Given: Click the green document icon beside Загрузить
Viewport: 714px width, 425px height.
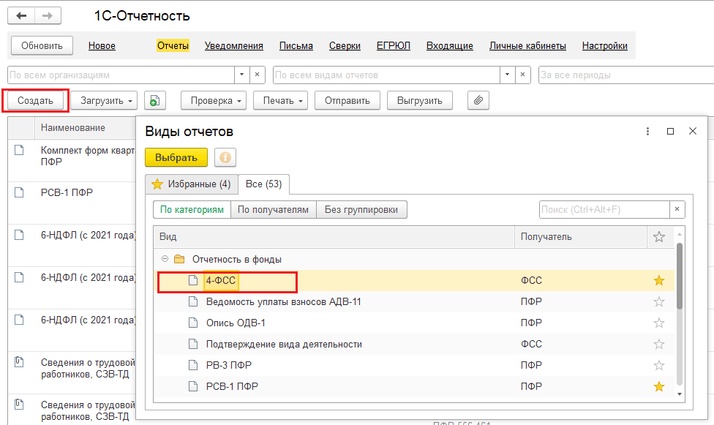Looking at the screenshot, I should point(155,101).
